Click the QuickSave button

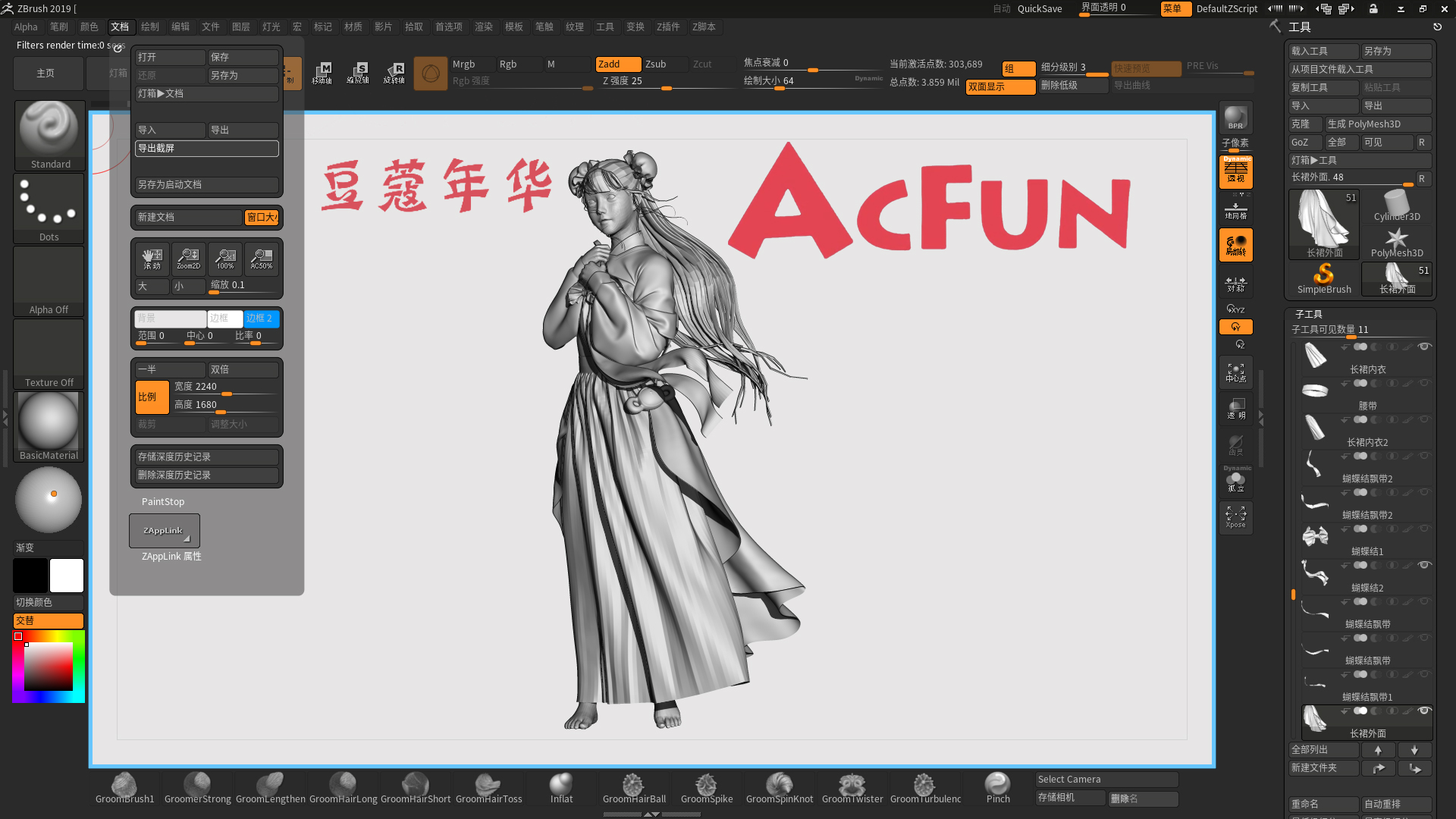pos(1039,9)
